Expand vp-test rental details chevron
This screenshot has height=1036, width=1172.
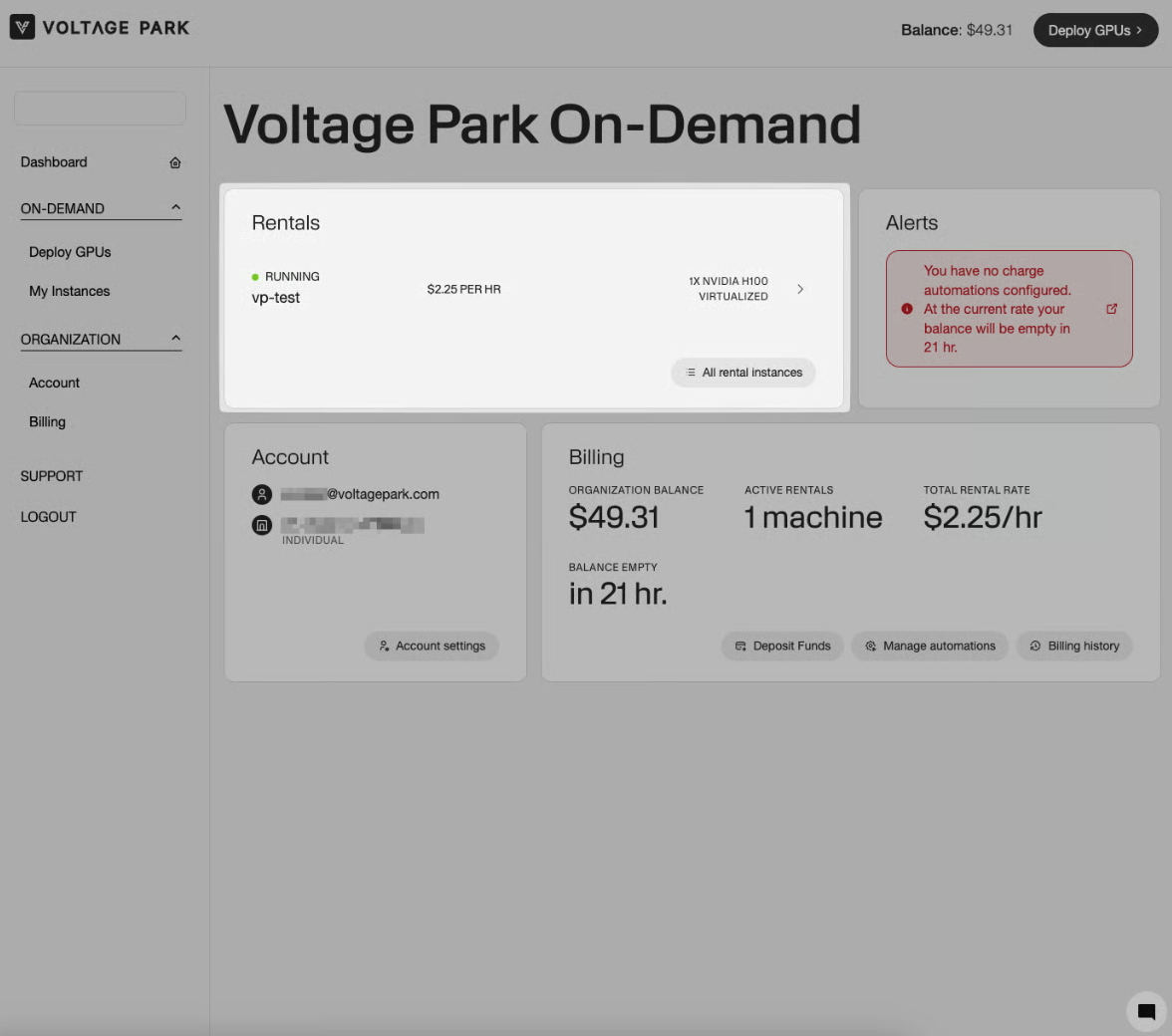[x=800, y=289]
